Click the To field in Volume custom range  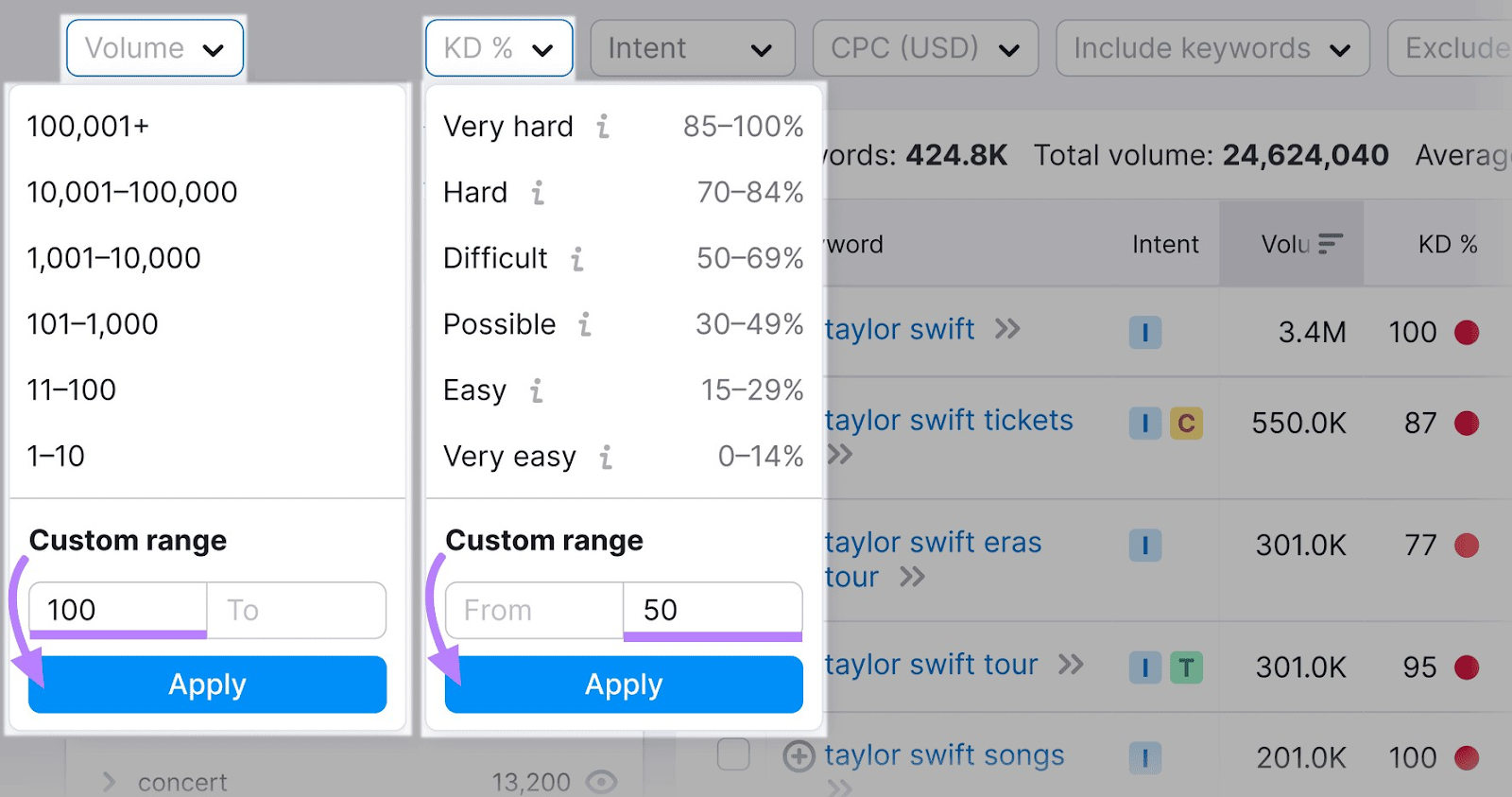tap(295, 610)
